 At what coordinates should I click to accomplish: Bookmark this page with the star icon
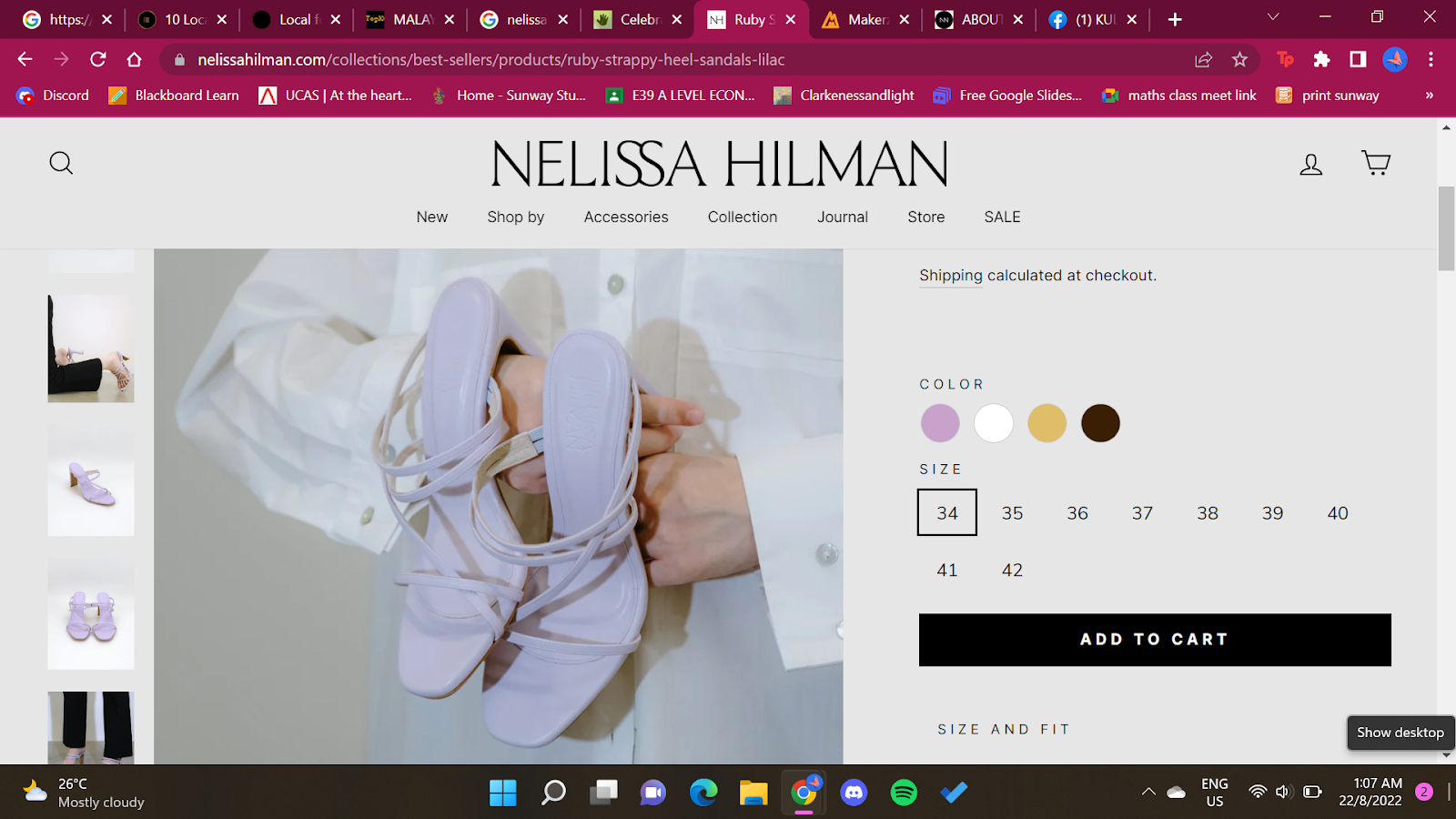(x=1239, y=59)
